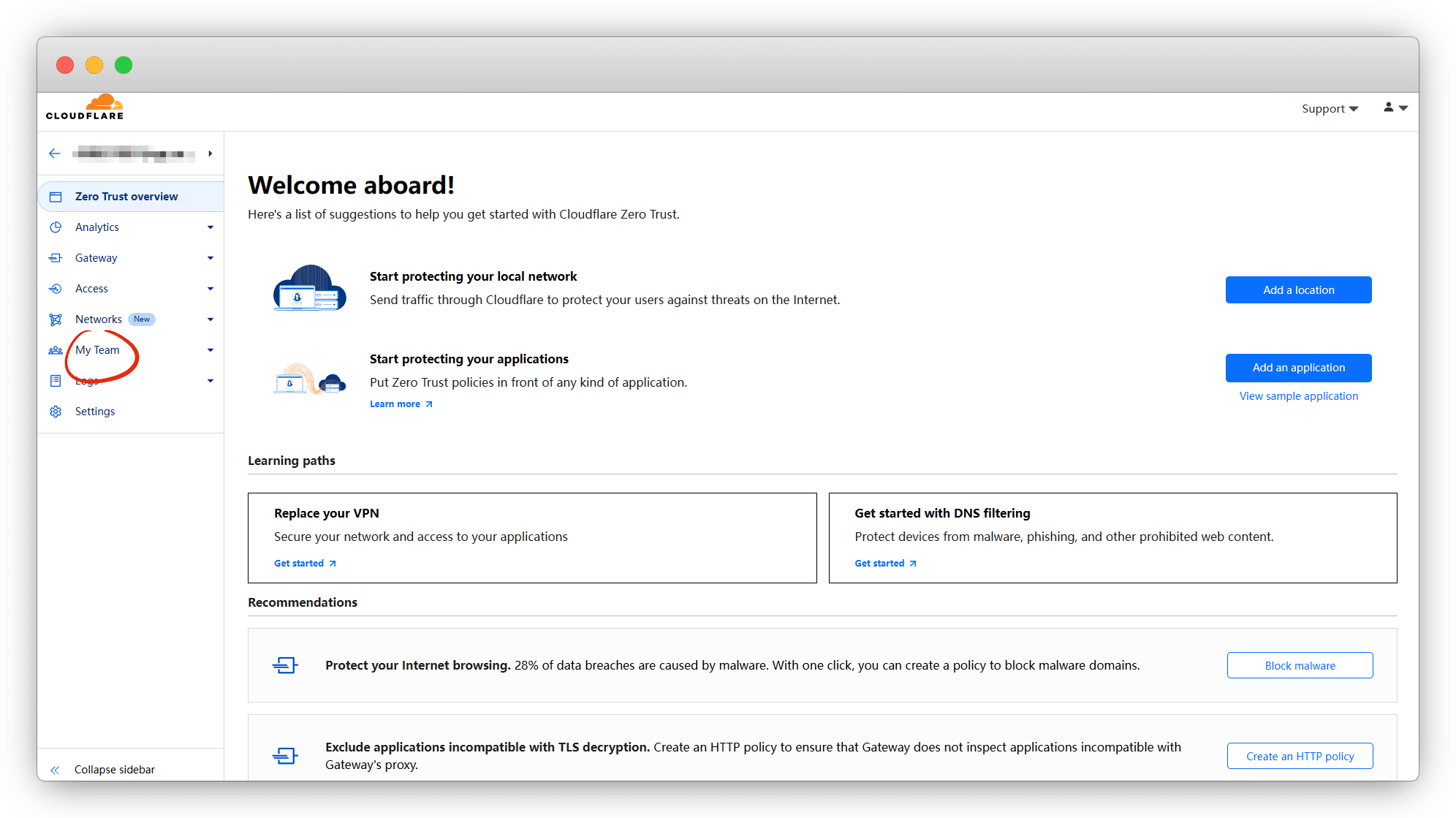Click the Logs sidebar icon

[x=56, y=381]
